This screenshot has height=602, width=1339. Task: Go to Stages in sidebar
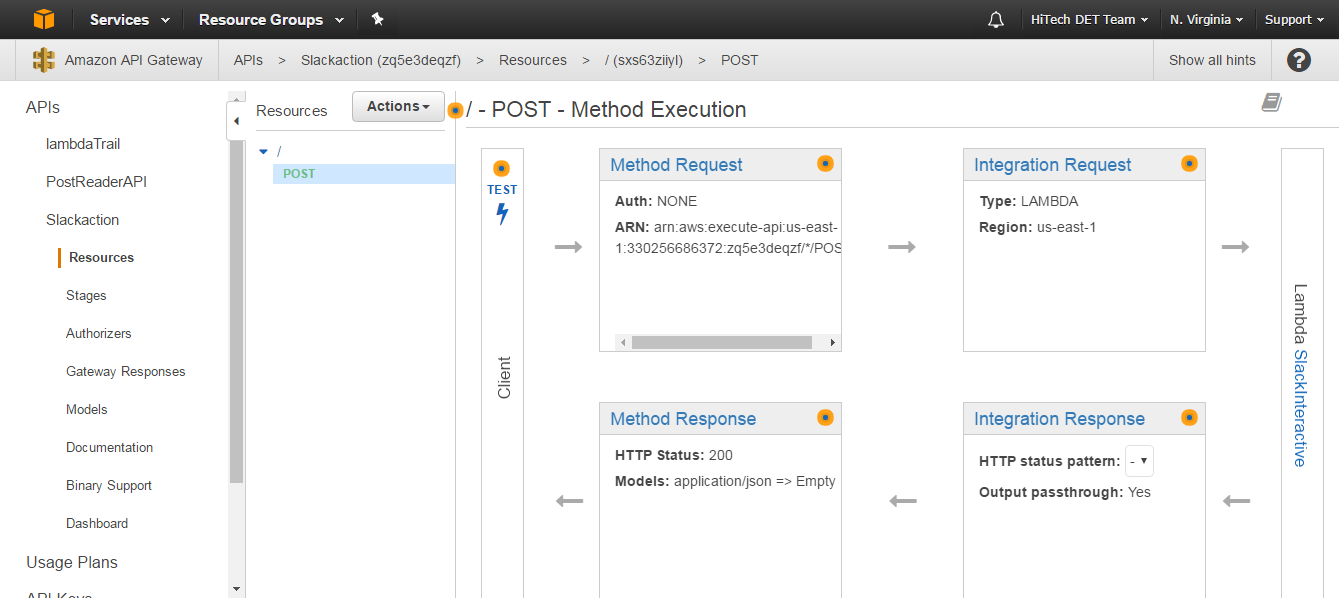[86, 296]
